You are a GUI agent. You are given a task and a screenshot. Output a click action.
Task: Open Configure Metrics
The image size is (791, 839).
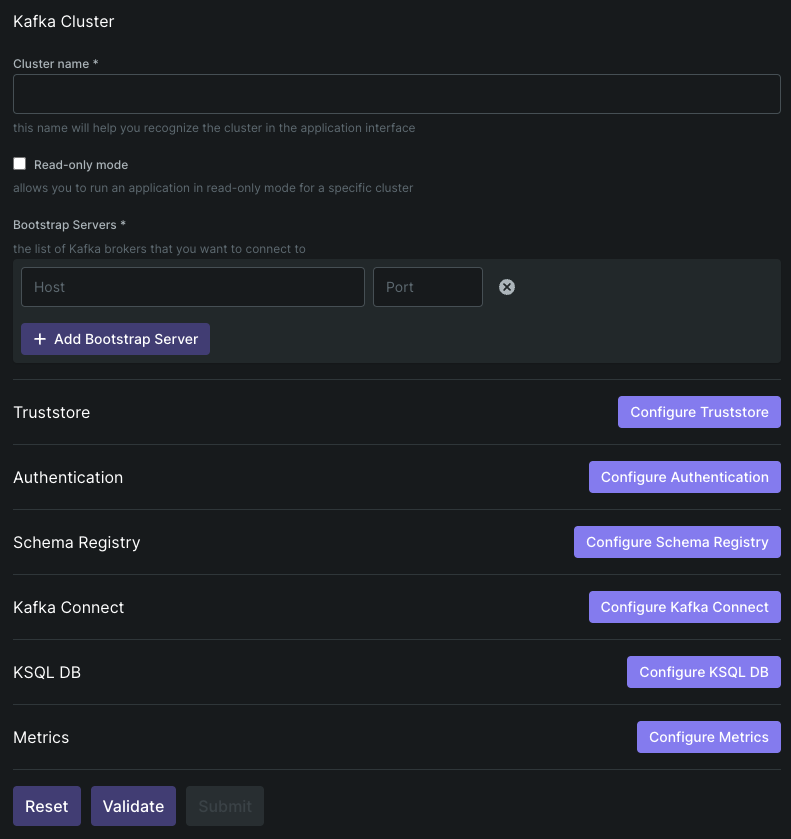pos(709,737)
